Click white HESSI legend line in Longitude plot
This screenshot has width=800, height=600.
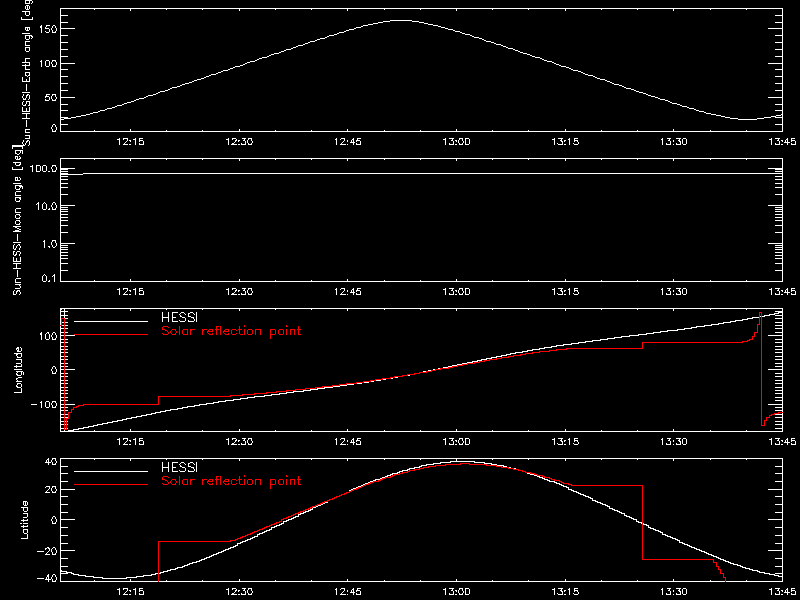(111, 321)
